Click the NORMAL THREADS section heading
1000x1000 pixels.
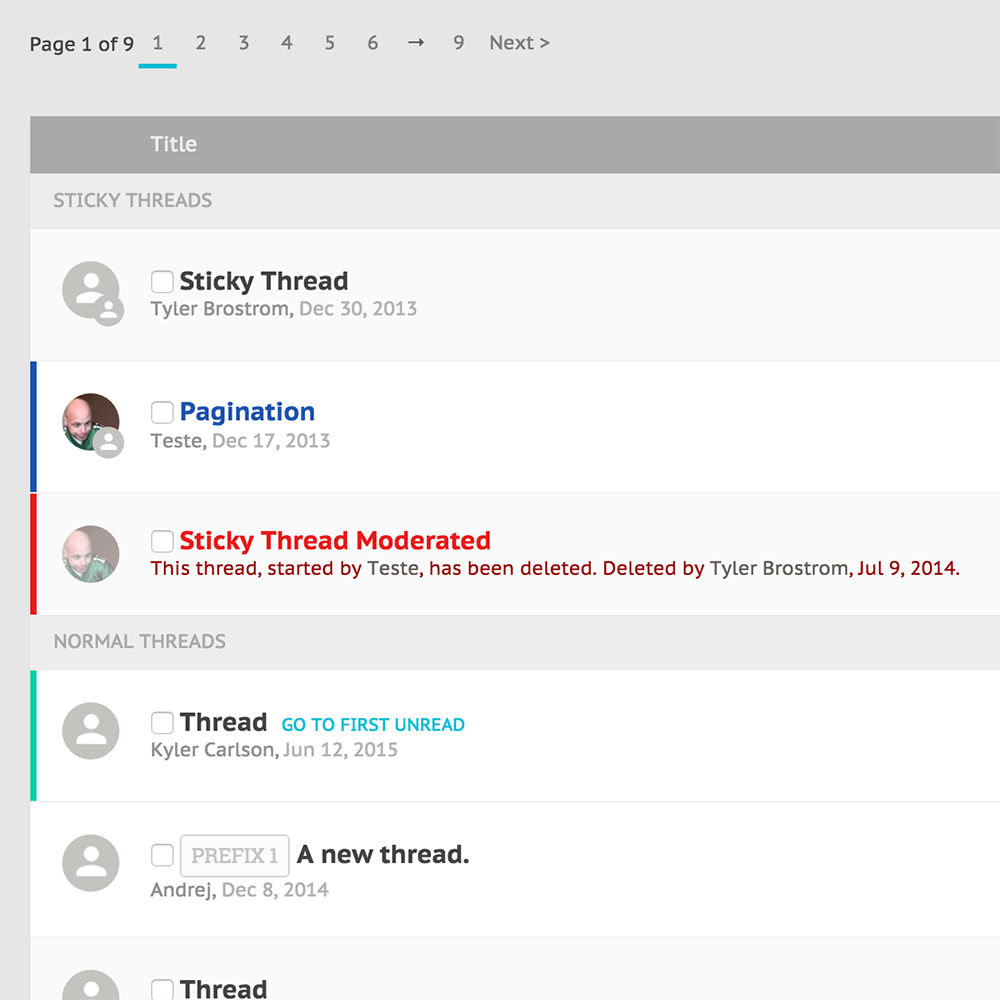click(x=140, y=641)
